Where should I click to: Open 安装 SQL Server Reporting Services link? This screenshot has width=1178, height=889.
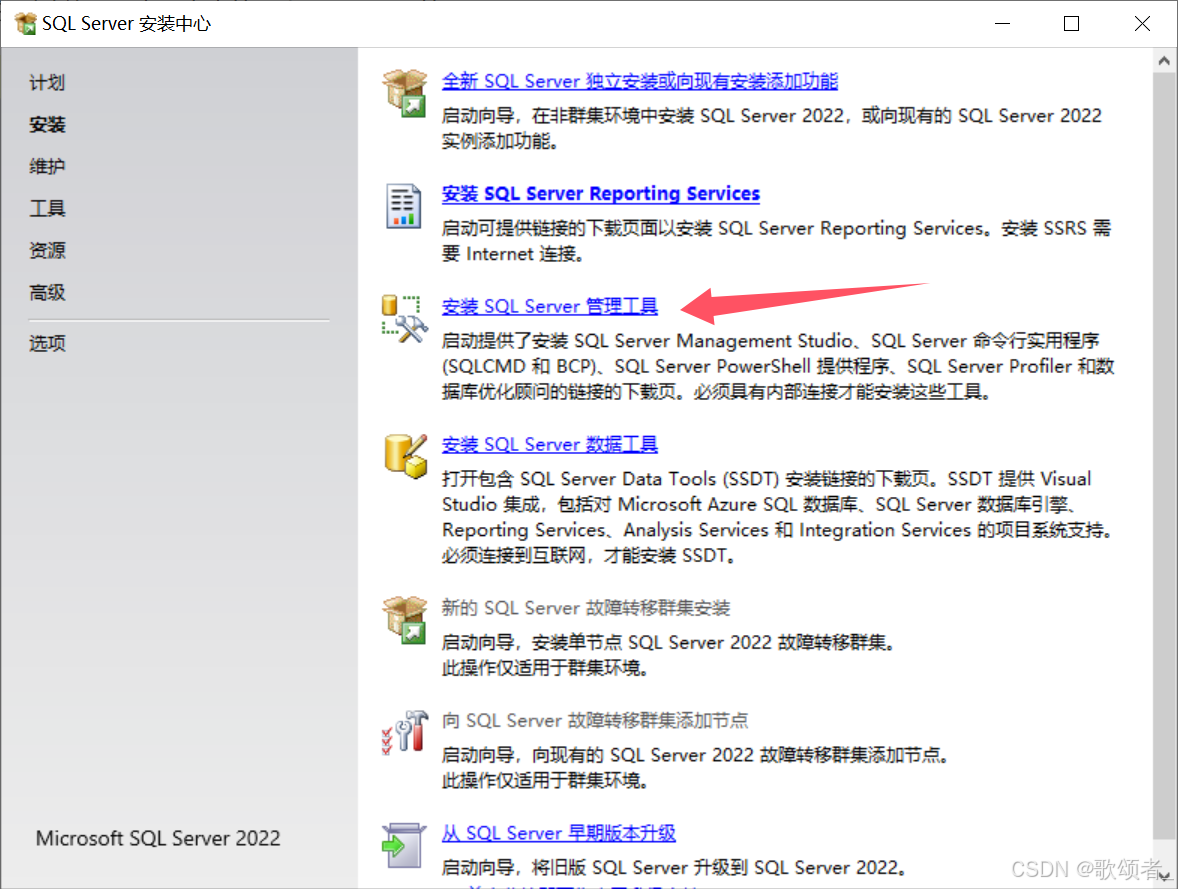coord(600,193)
